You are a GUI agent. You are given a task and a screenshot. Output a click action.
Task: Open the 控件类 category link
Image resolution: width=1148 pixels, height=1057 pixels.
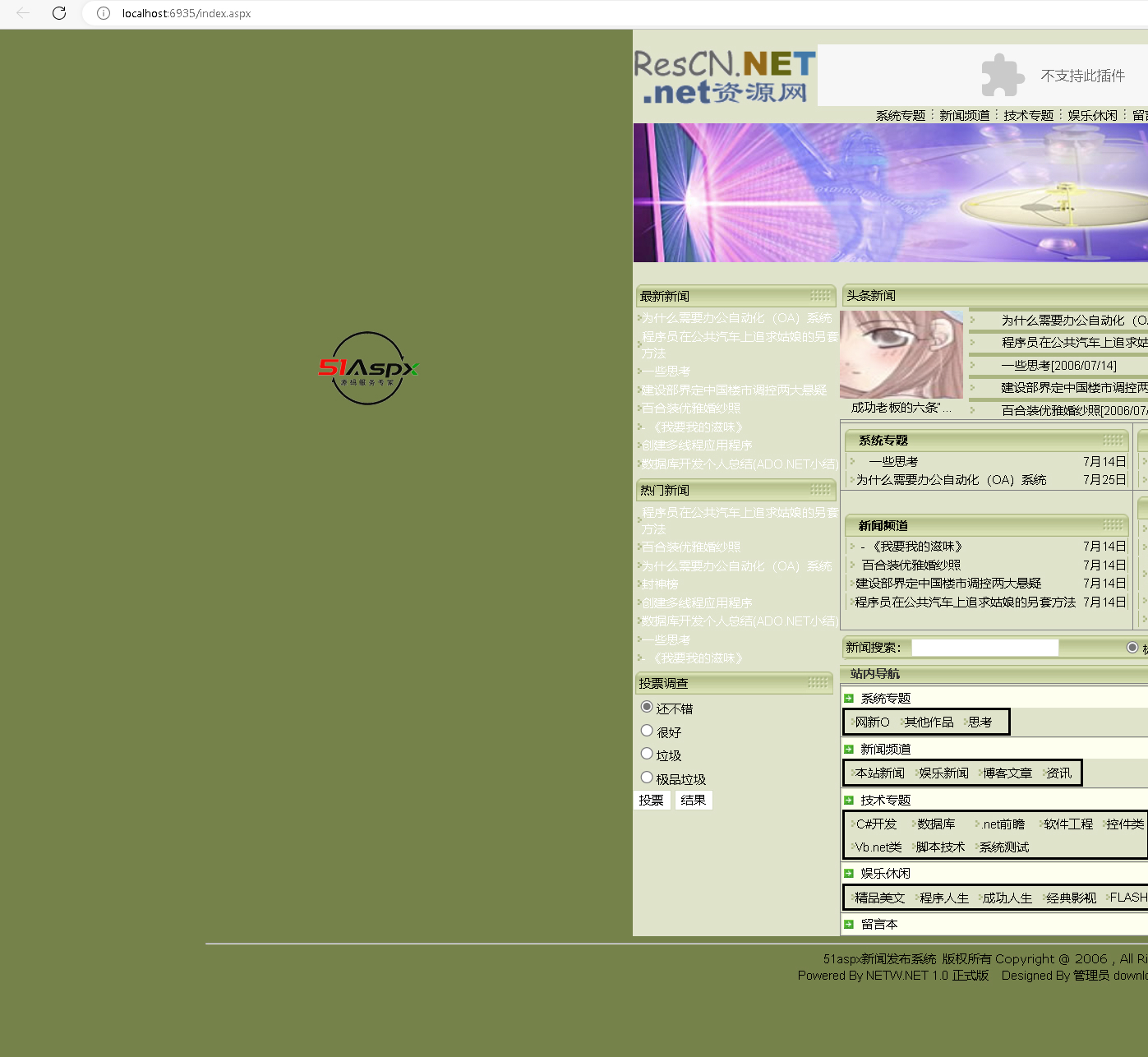click(x=1125, y=824)
